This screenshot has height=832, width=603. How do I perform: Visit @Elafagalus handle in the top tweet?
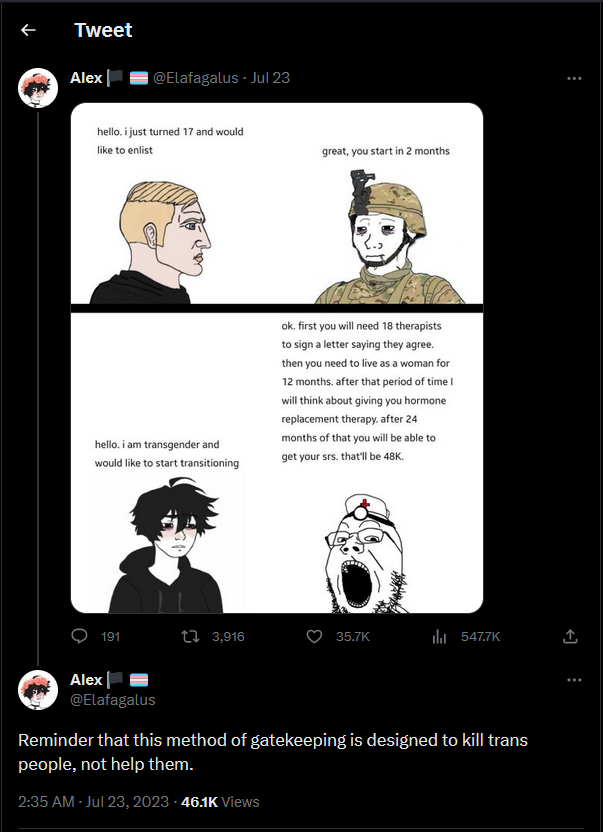tap(195, 78)
